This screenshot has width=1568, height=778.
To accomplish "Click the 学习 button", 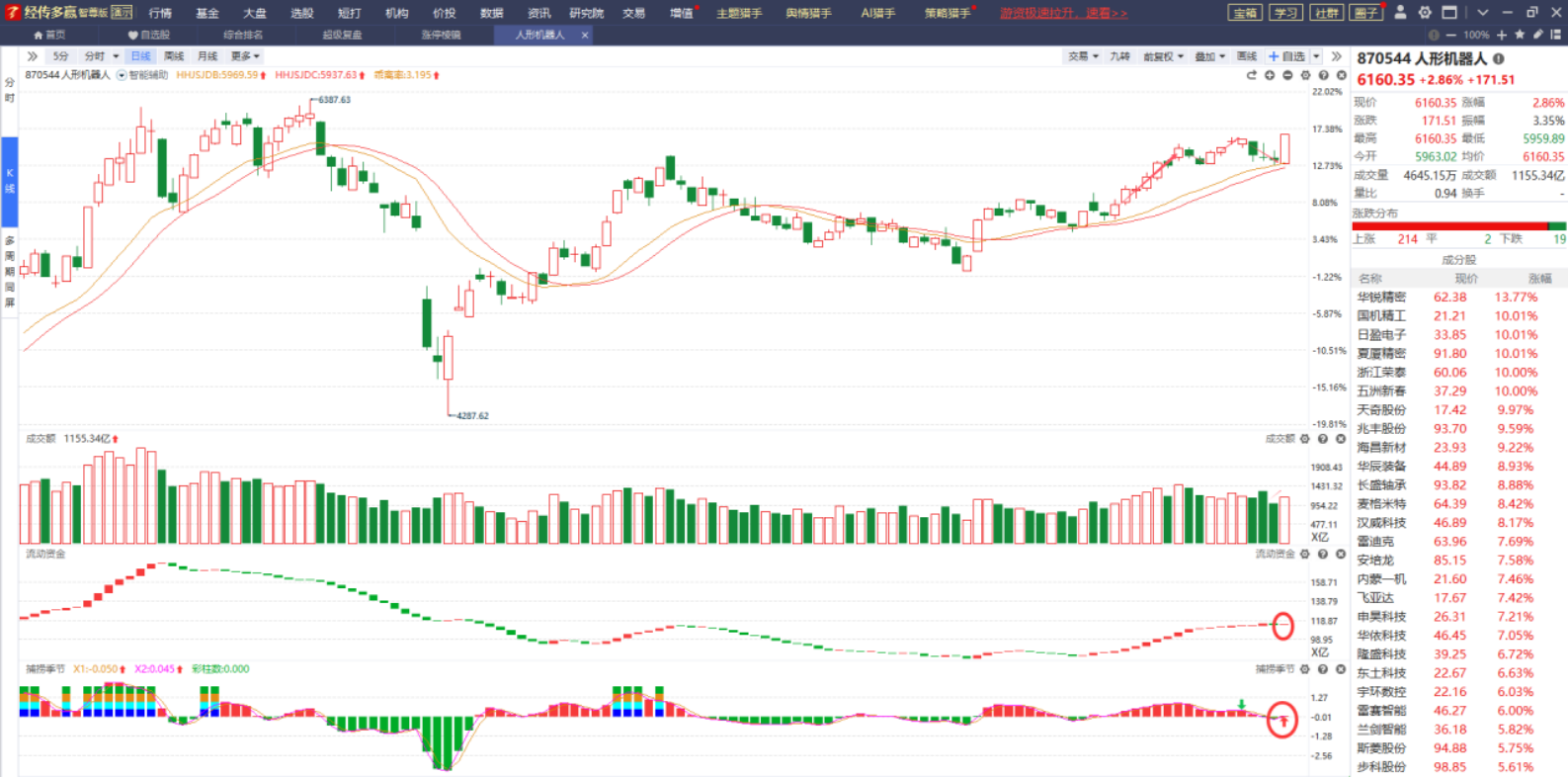I will point(1285,13).
